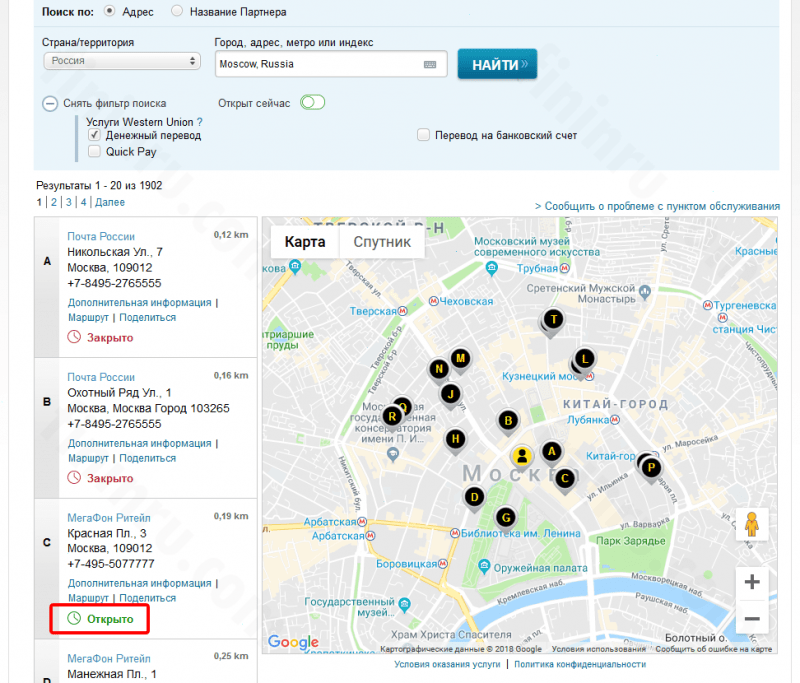Viewport: 800px width, 683px height.
Task: Zoom out the map with minus button
Action: click(752, 619)
